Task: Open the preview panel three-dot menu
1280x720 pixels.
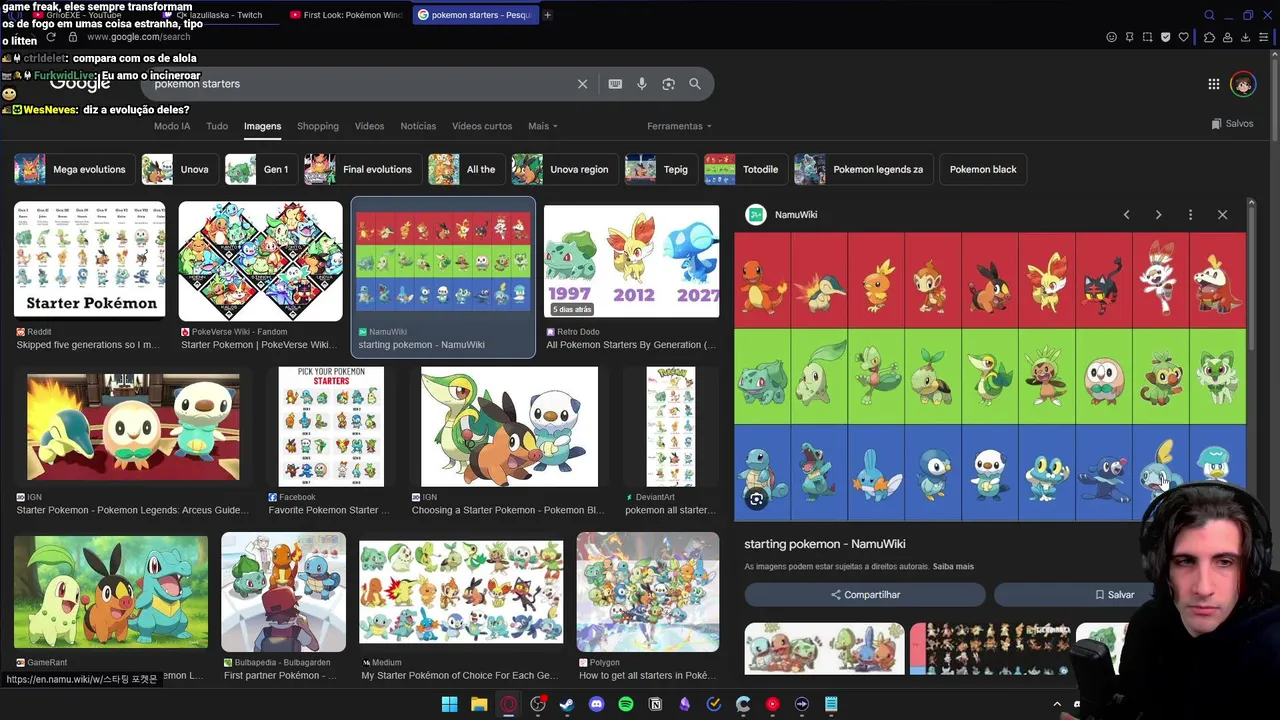Action: [x=1190, y=215]
